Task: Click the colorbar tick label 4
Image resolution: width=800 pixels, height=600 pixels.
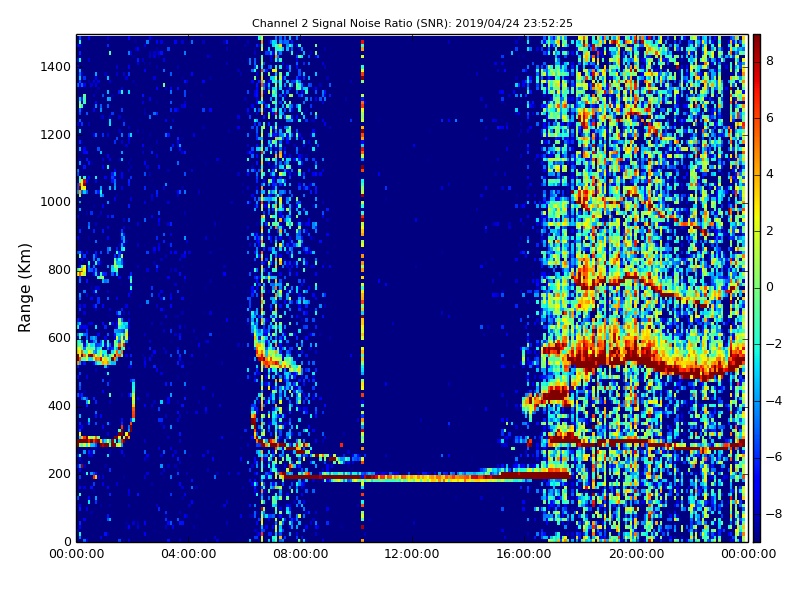Action: [x=770, y=174]
